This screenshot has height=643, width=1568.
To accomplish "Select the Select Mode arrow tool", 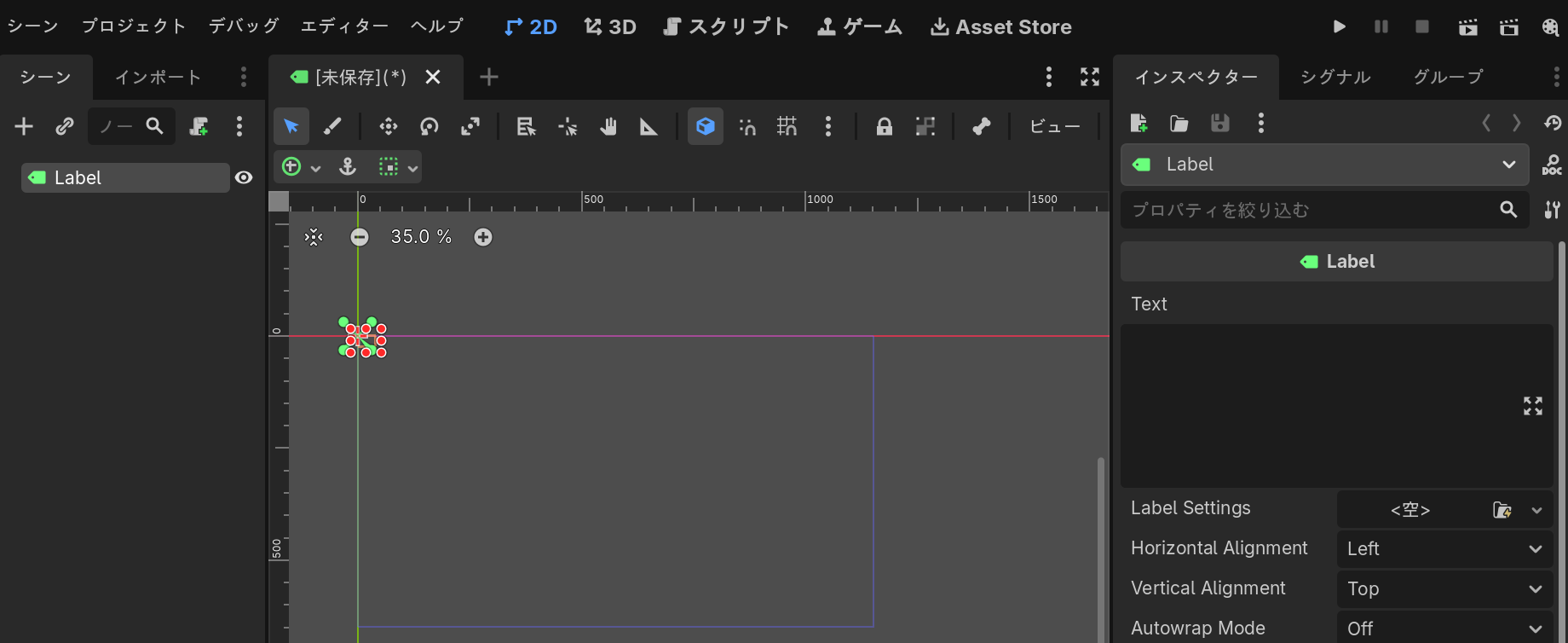I will coord(291,126).
